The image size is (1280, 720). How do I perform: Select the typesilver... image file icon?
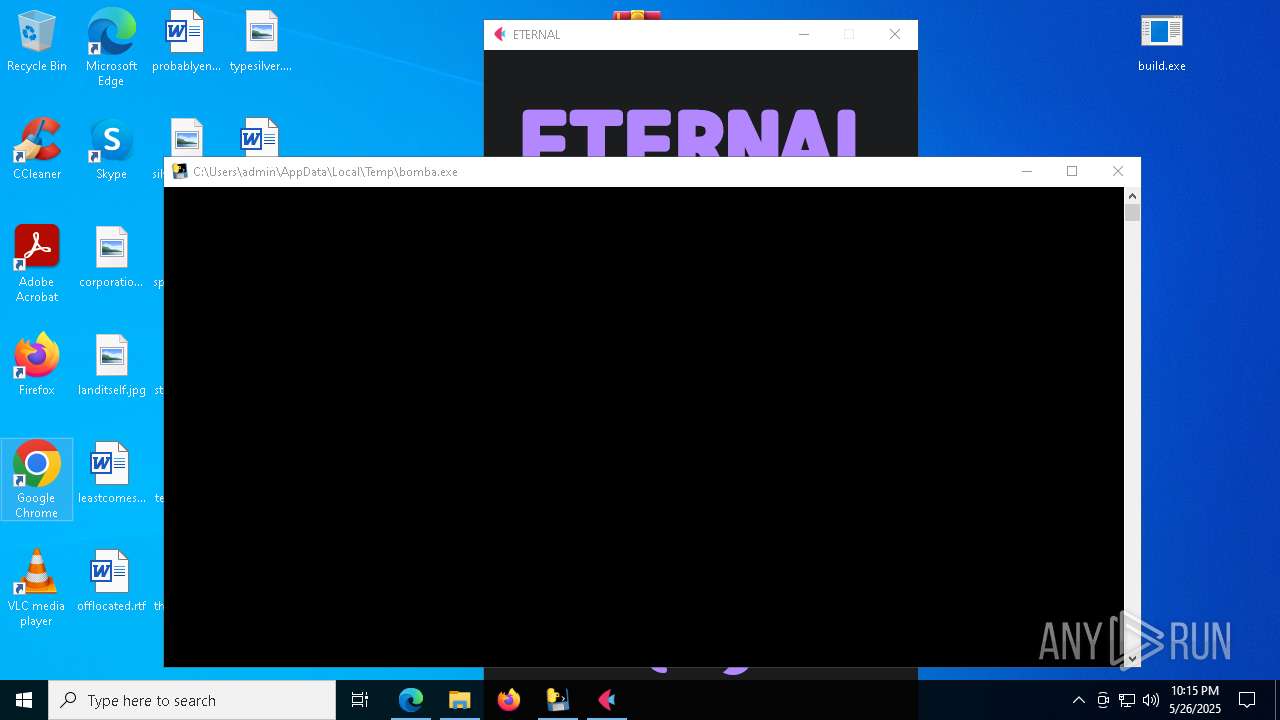[x=261, y=42]
